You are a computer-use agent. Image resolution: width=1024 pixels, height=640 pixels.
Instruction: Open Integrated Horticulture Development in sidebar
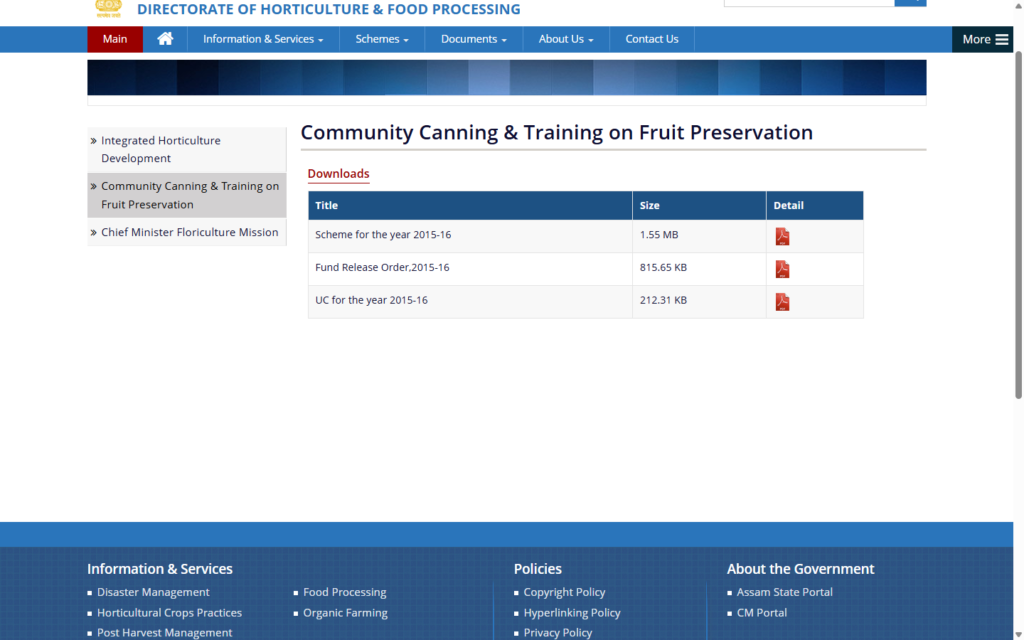[160, 149]
